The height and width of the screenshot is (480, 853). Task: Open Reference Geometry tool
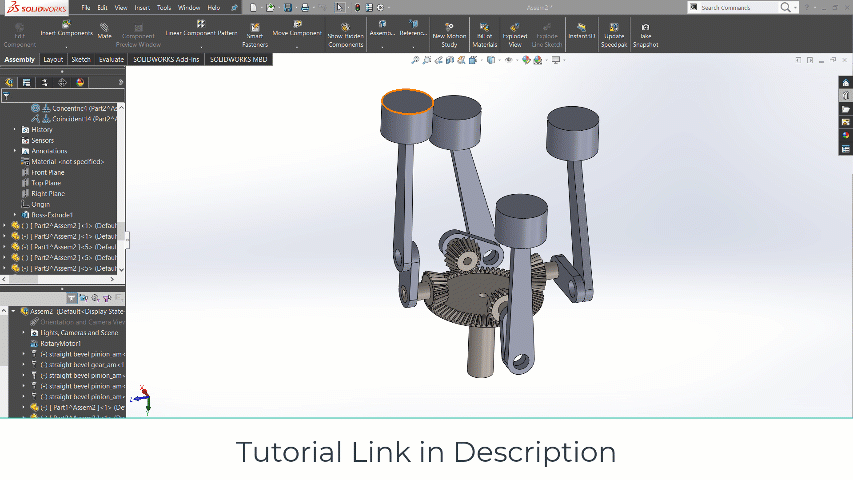tap(413, 29)
